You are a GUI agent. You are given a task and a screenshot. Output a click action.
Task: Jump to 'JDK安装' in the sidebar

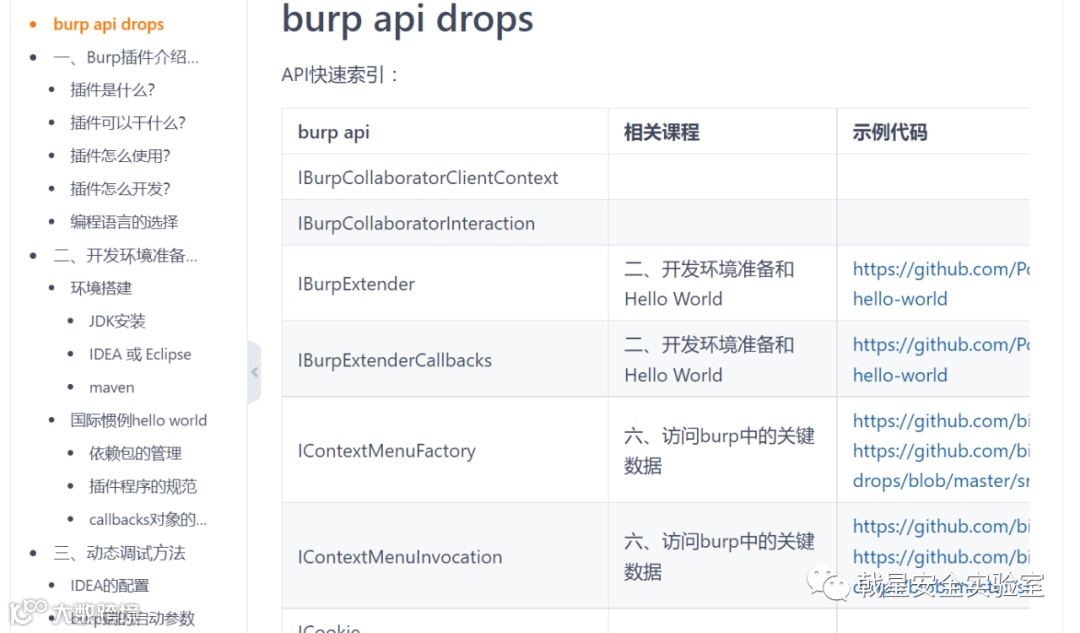[117, 321]
